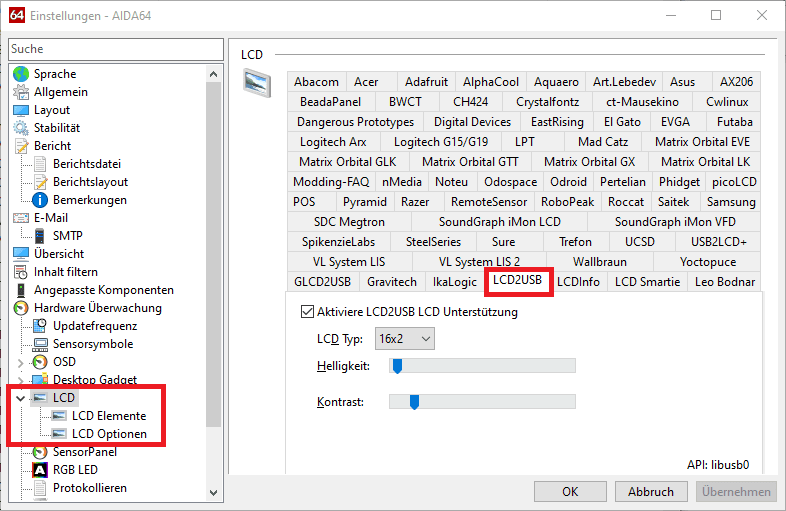Switch to the GLCD2USB tab
786x511 pixels.
(322, 282)
